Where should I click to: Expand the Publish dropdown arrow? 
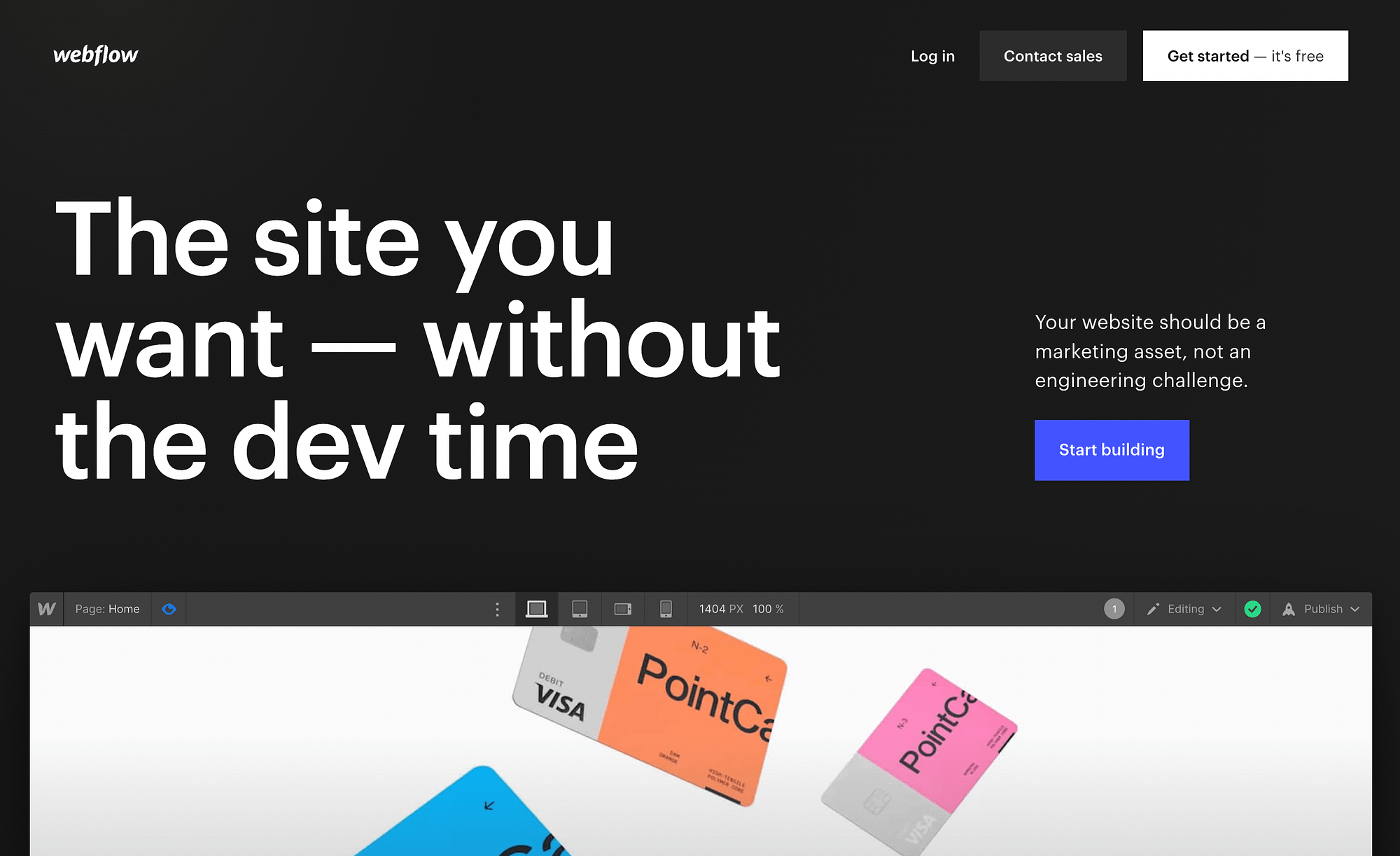(1357, 608)
